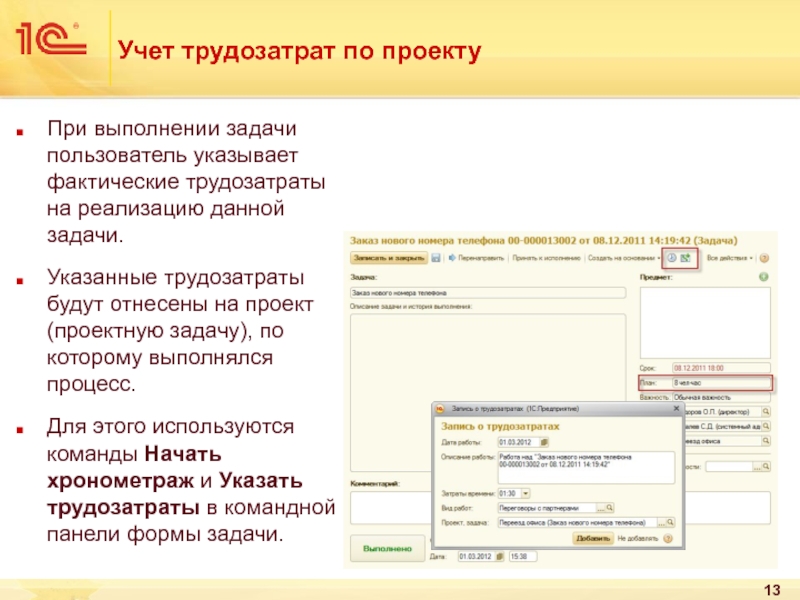Click magnifier icon in Вид работ field
The image size is (800, 600).
coord(610,508)
